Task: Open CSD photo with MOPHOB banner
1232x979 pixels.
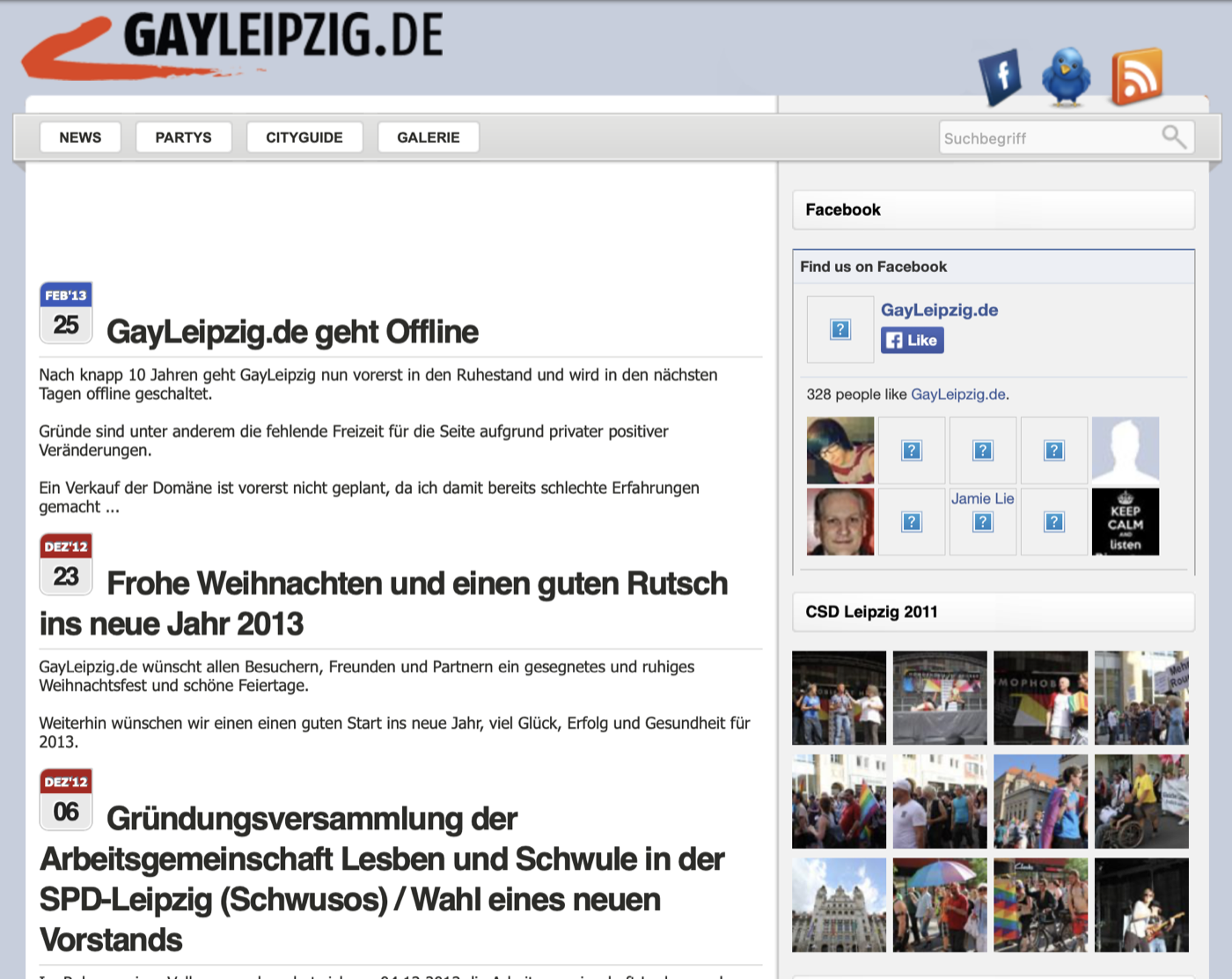Action: tap(1041, 698)
